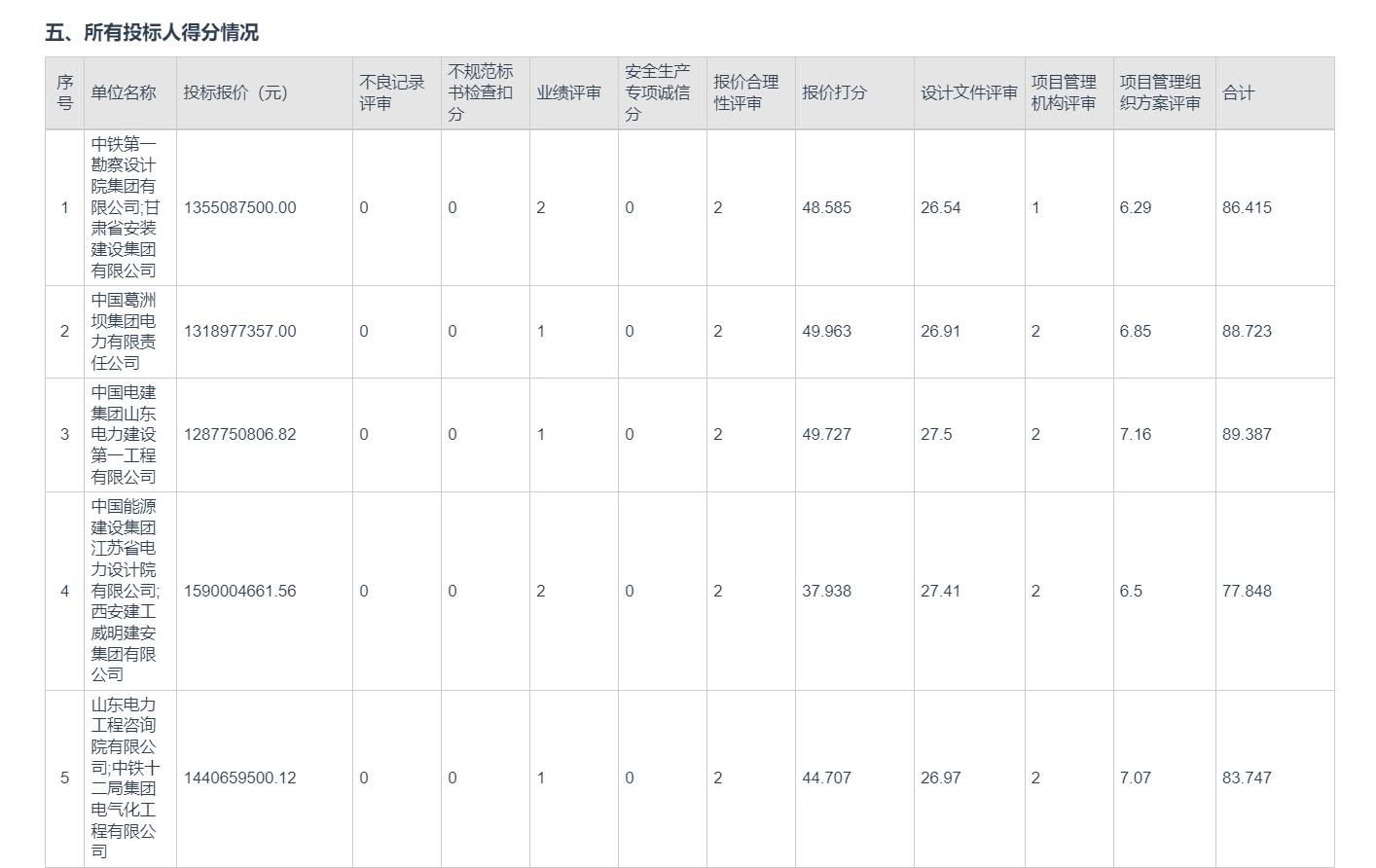Select the bid price 1590004661.56 cell
Screen dimensions: 1376x868
[x=240, y=592]
